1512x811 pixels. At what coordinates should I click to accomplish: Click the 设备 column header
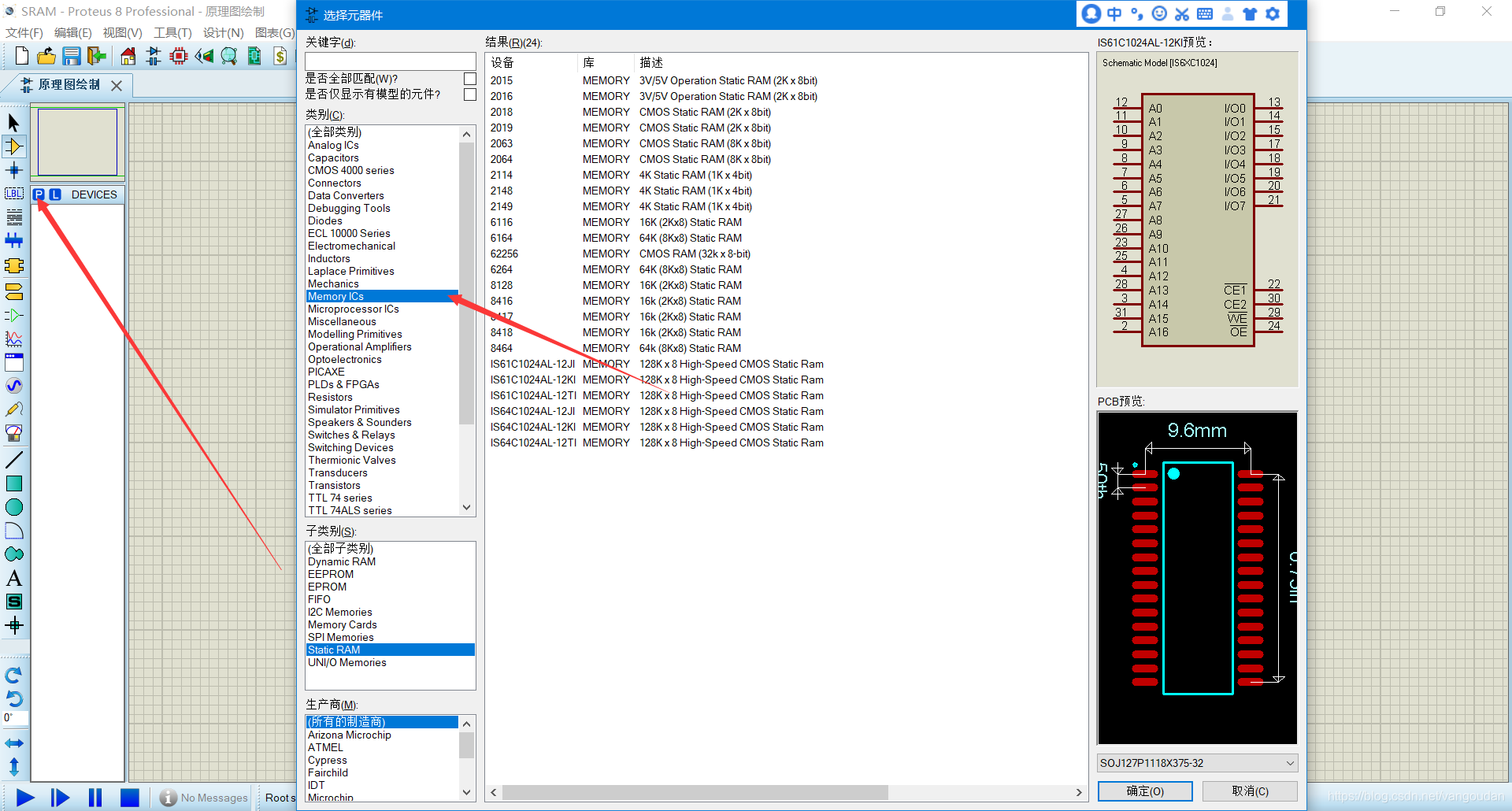point(532,62)
